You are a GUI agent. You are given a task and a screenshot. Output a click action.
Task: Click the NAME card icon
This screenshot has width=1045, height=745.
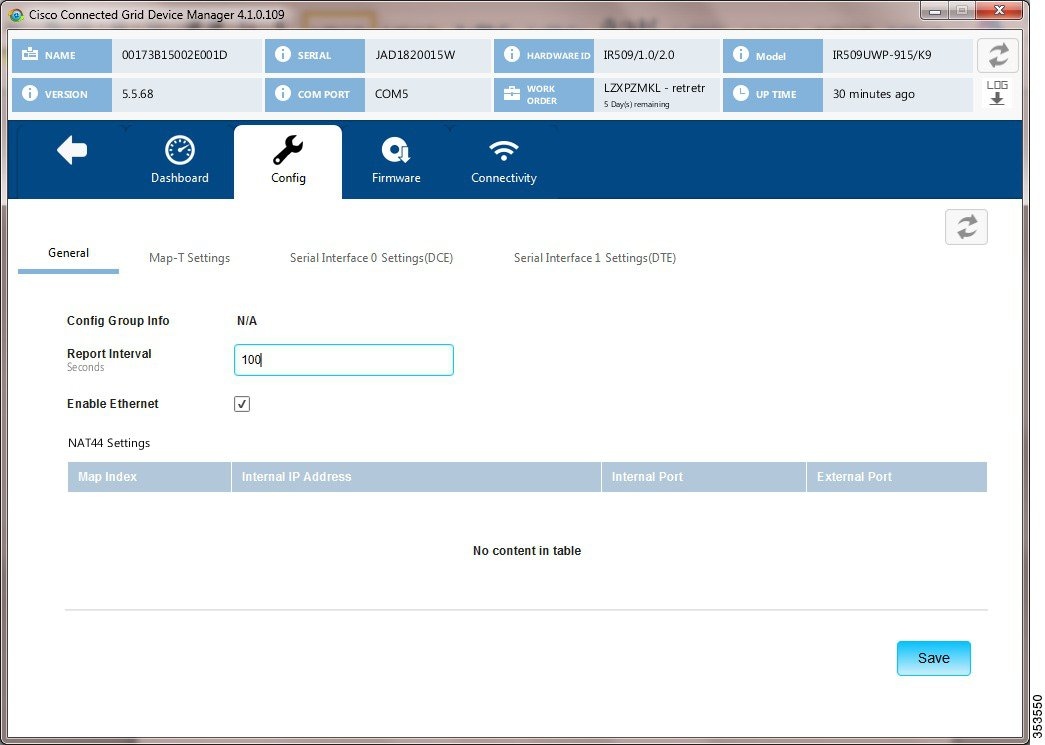click(x=30, y=55)
